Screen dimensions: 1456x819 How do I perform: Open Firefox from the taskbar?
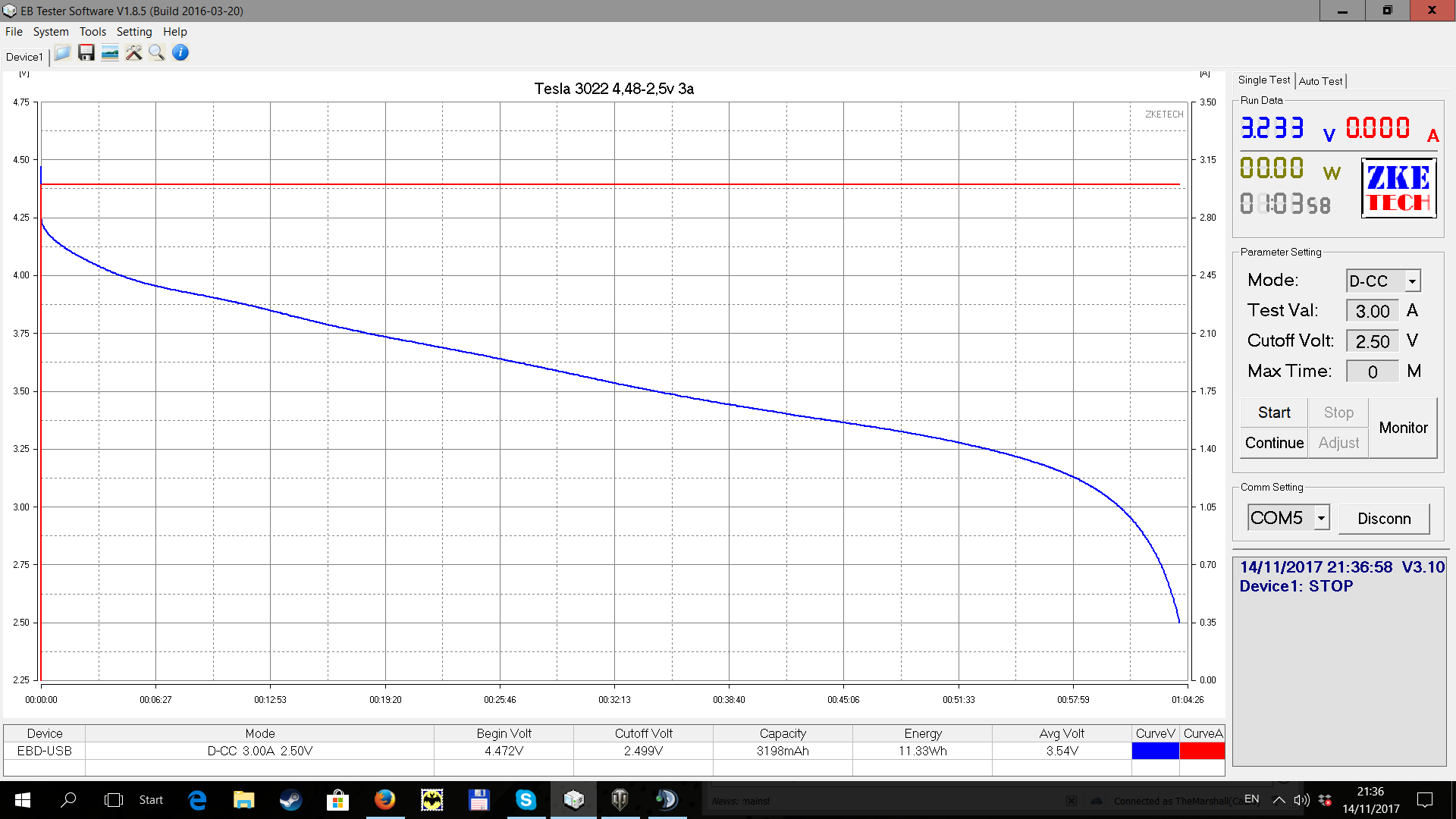(x=384, y=799)
